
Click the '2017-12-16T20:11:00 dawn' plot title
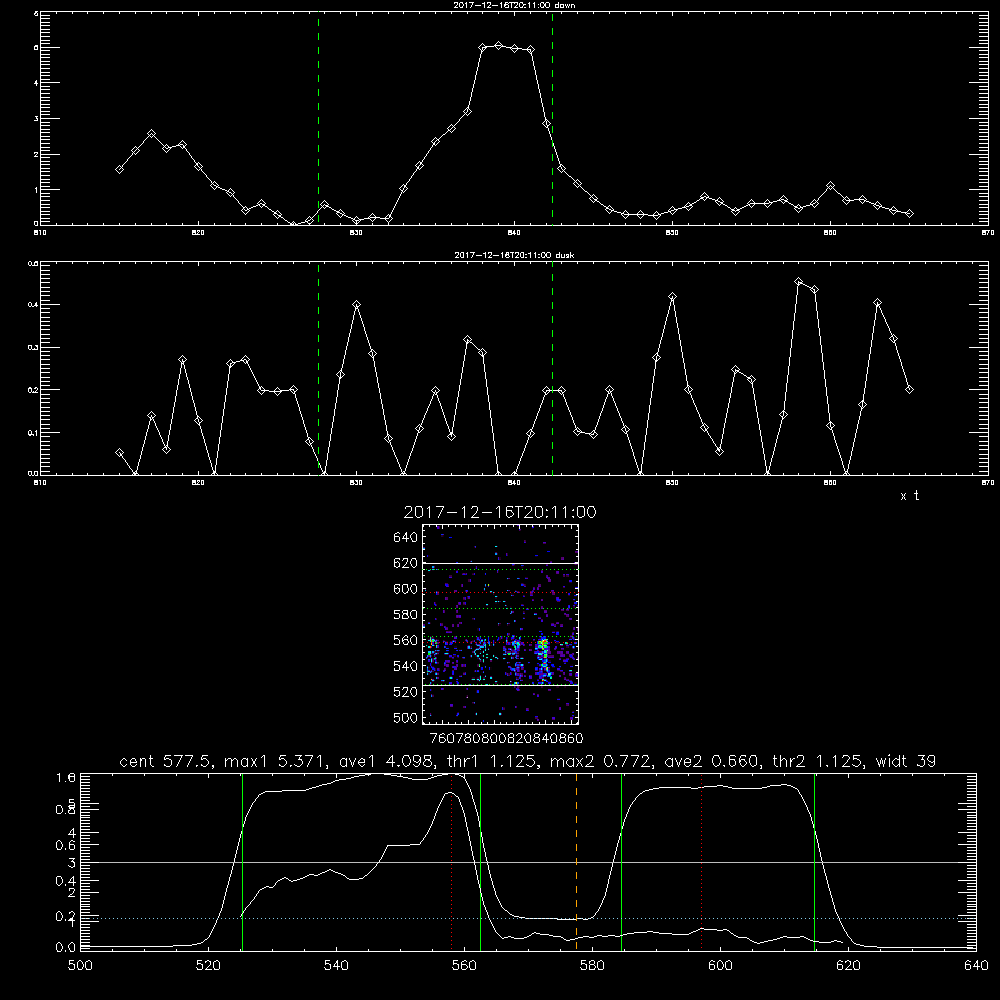click(x=514, y=5)
